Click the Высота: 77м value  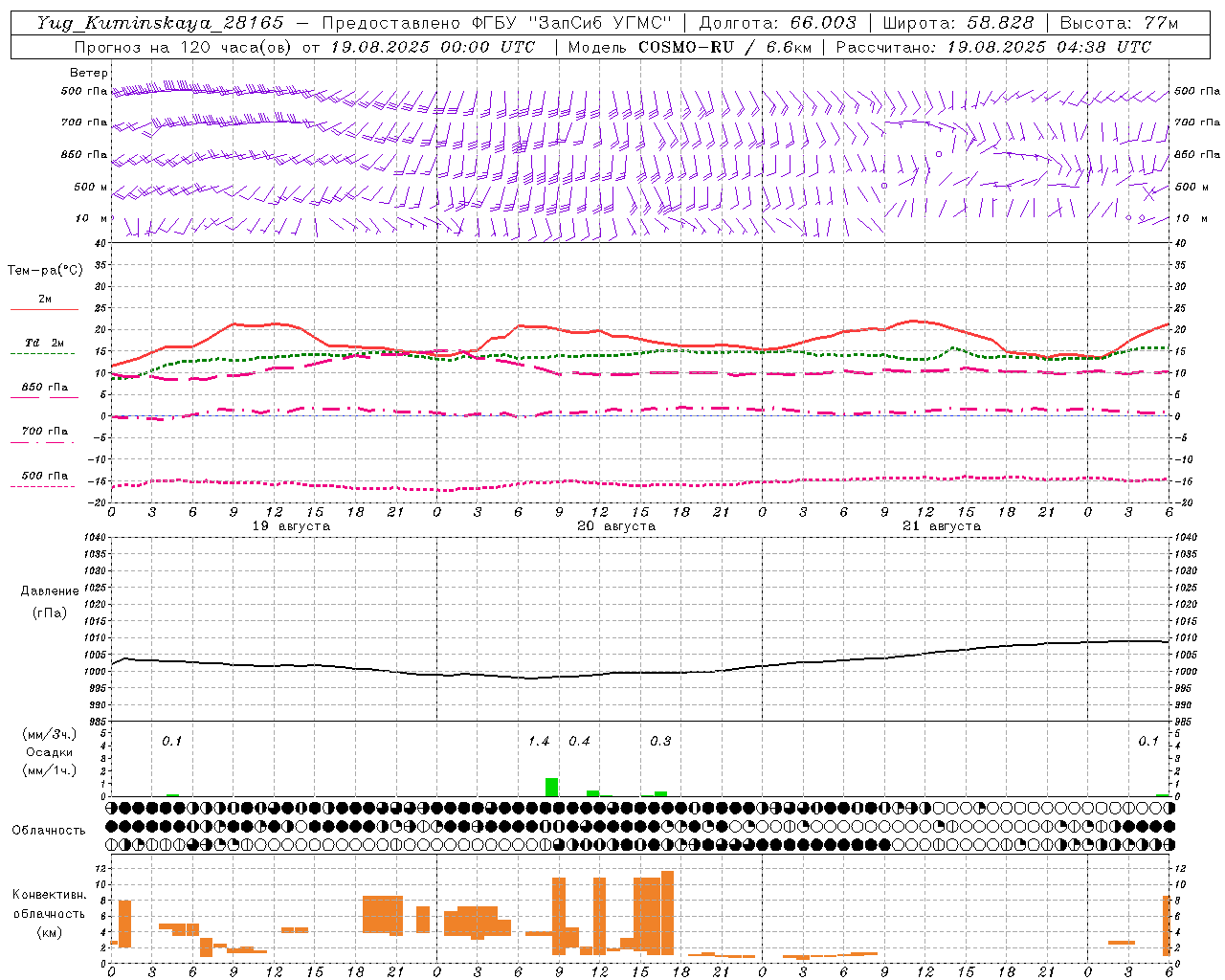[1119, 23]
